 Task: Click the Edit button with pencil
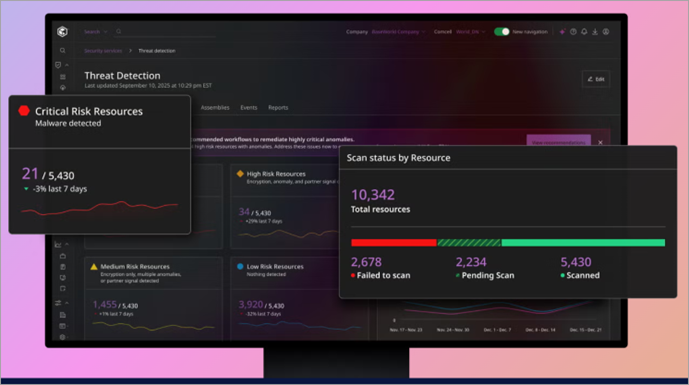(x=596, y=79)
